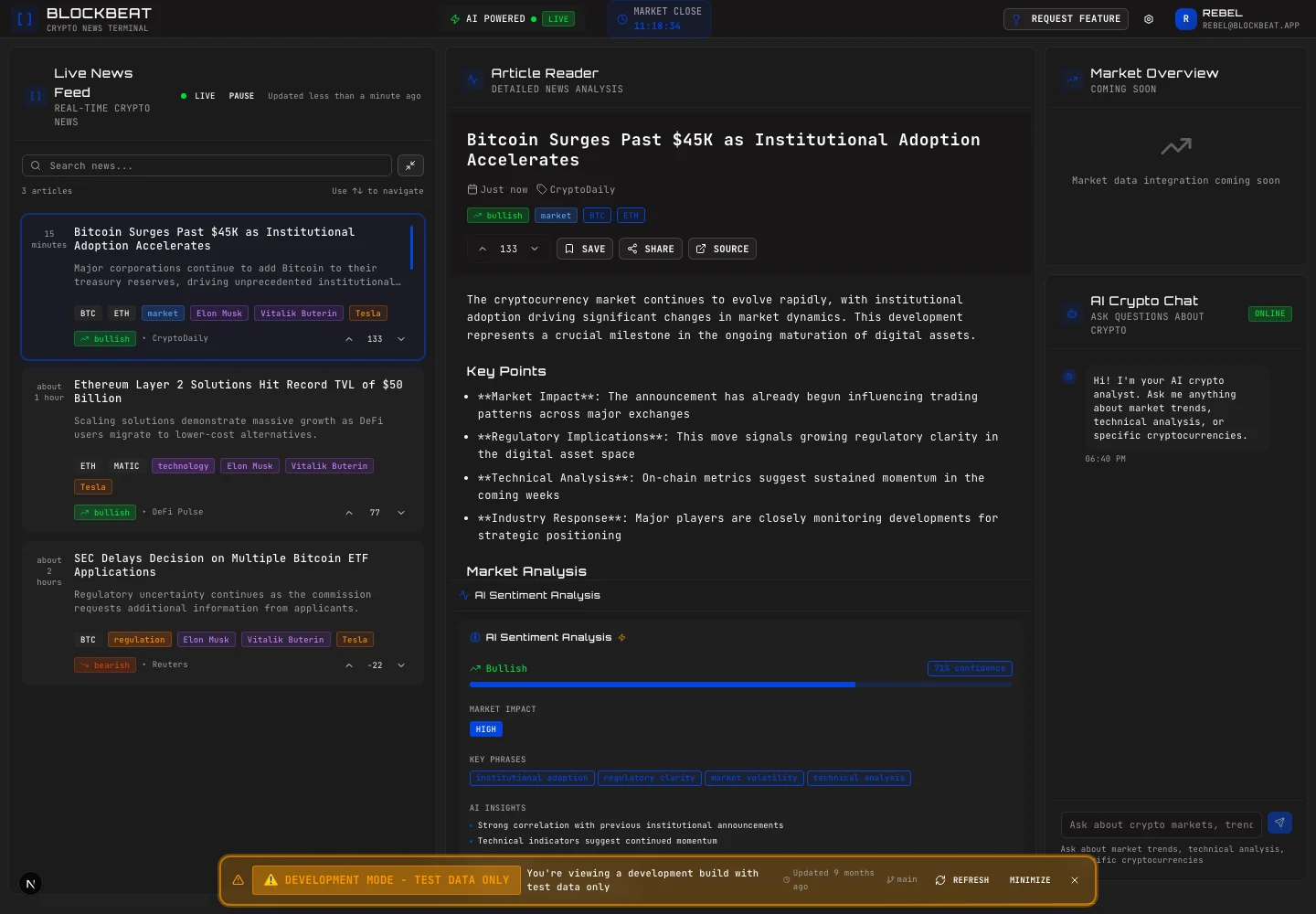Open settings via the gear icon

[x=1149, y=19]
